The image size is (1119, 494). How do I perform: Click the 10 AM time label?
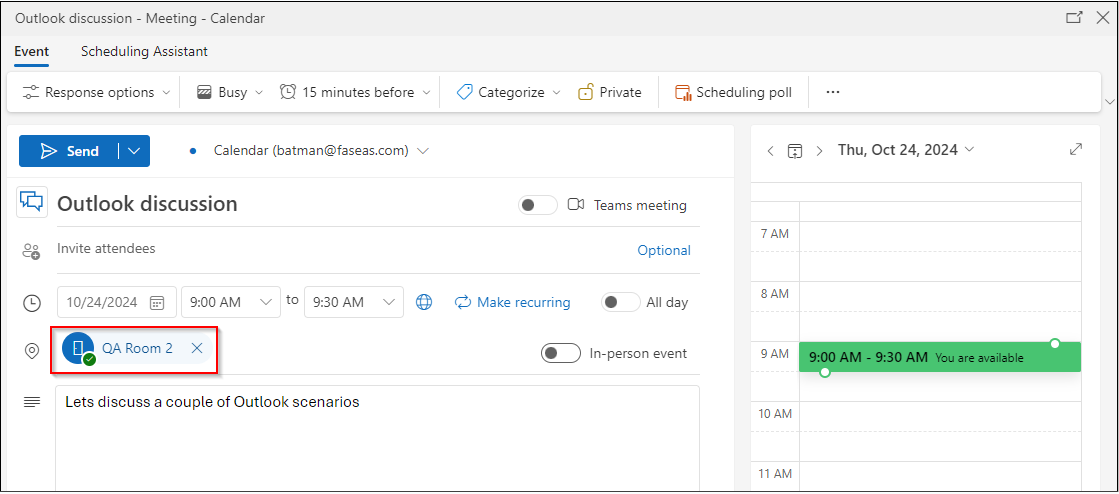pos(775,413)
